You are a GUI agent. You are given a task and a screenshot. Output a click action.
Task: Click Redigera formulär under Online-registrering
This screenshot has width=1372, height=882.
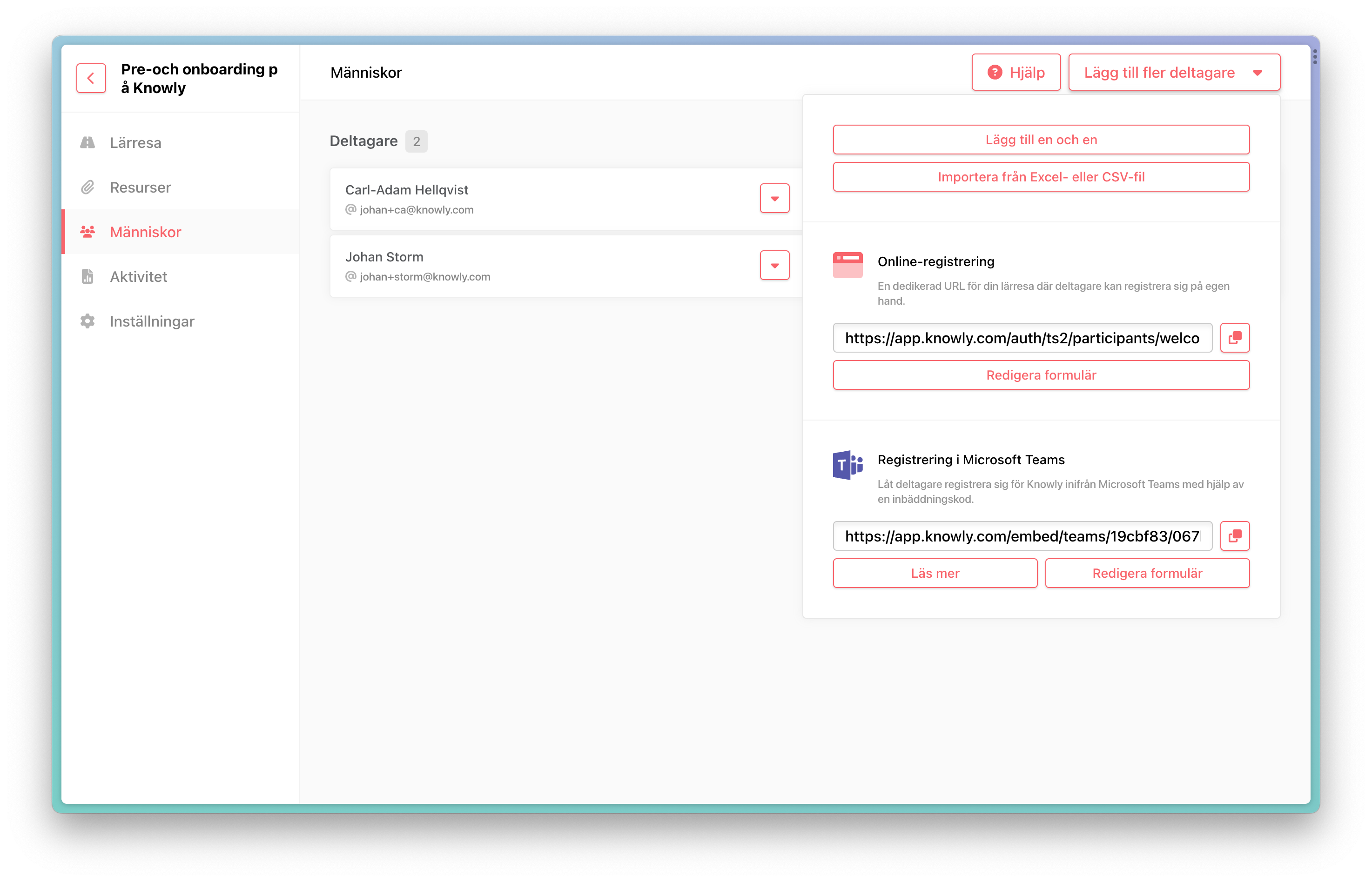click(1041, 375)
